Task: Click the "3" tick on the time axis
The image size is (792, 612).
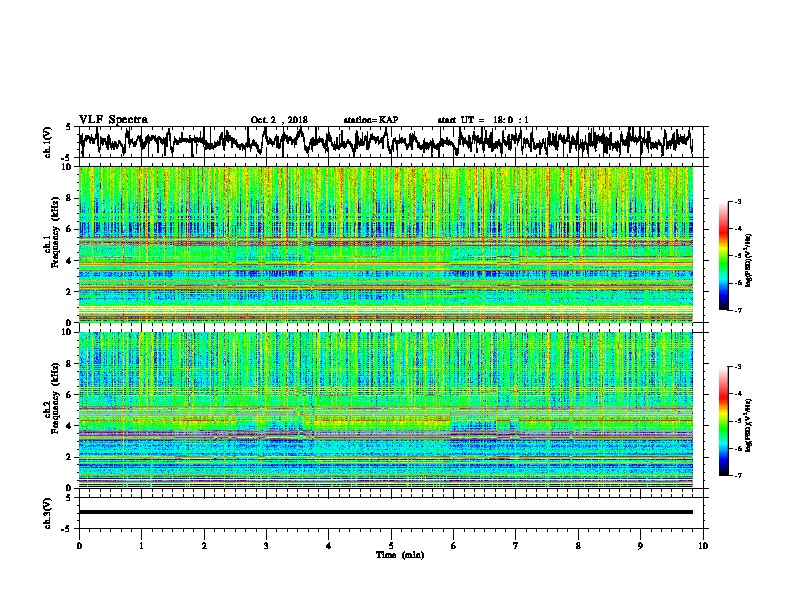Action: tap(266, 546)
